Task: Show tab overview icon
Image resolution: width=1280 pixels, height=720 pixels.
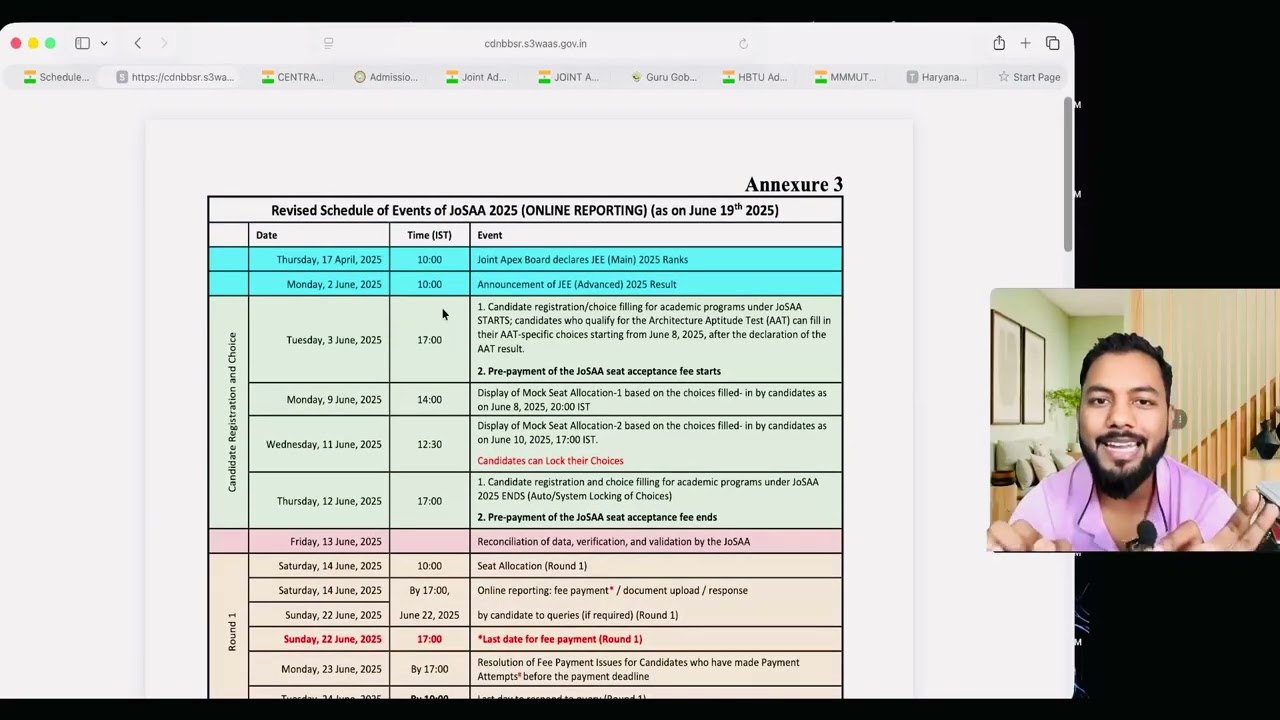Action: 1052,43
